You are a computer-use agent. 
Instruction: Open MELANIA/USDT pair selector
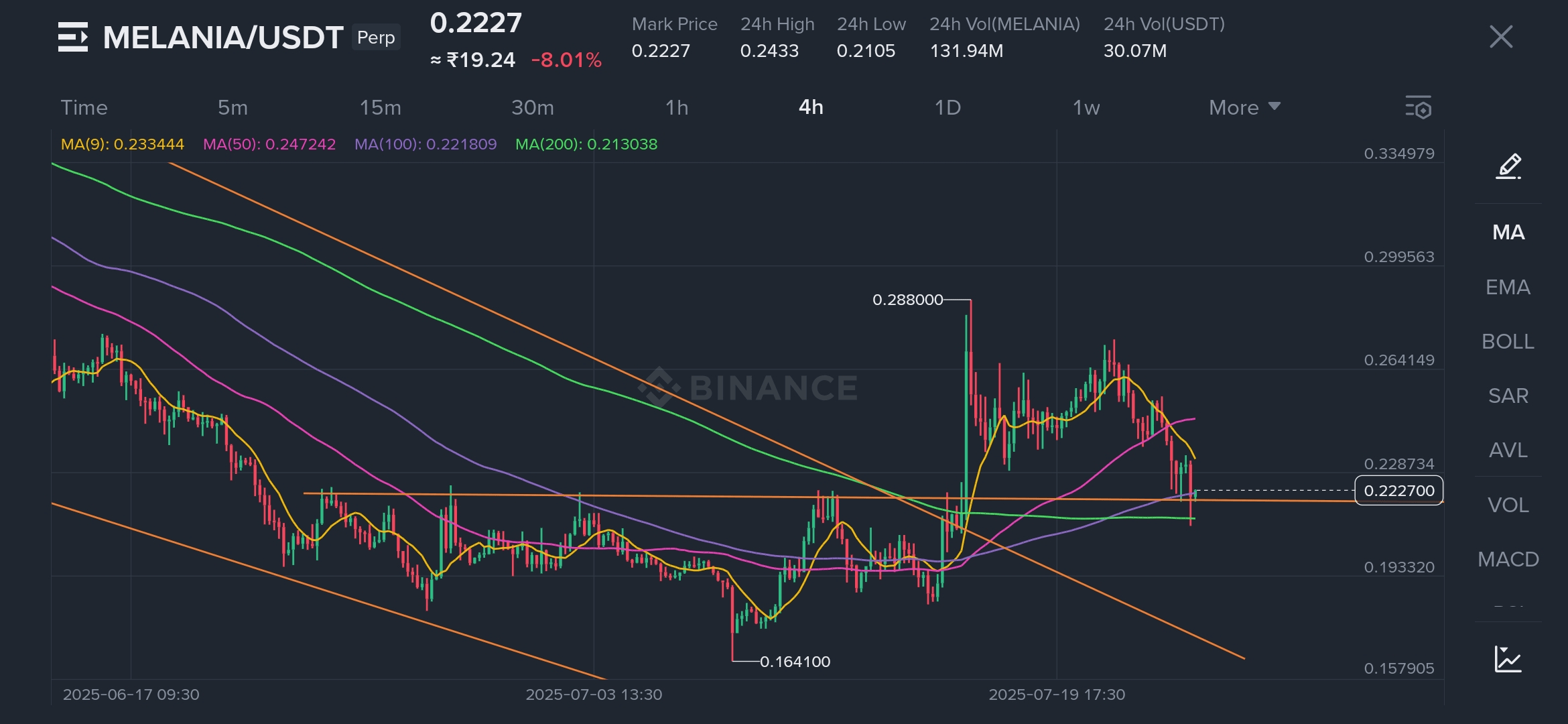223,38
